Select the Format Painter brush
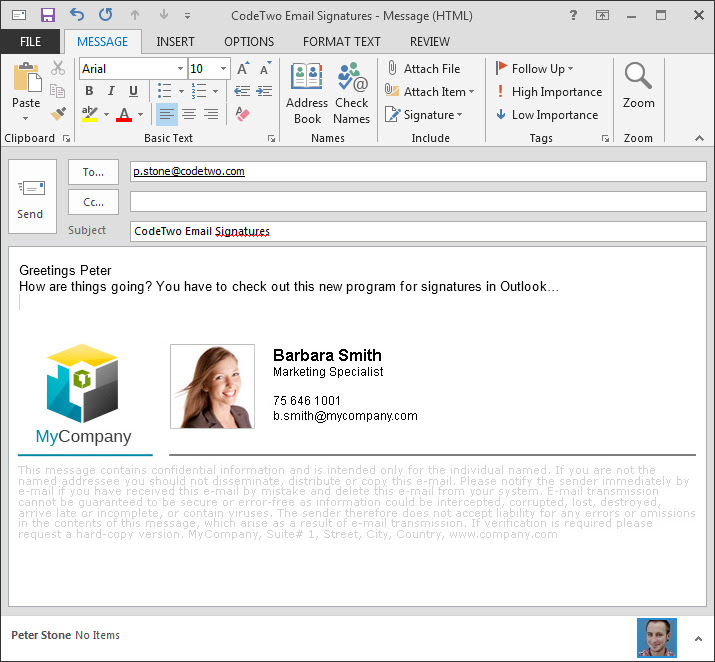Viewport: 715px width, 662px height. (x=58, y=114)
